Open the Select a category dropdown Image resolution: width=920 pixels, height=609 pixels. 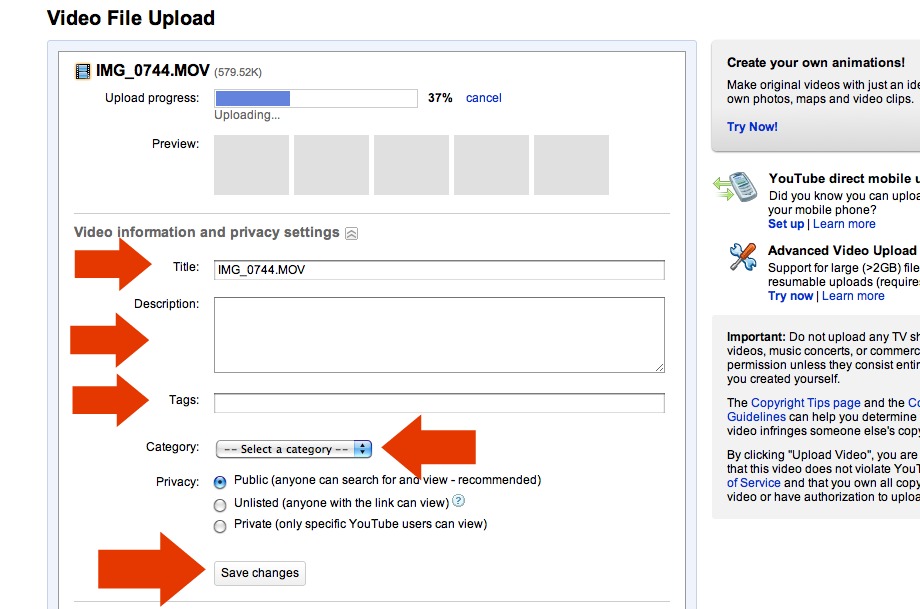[x=294, y=449]
